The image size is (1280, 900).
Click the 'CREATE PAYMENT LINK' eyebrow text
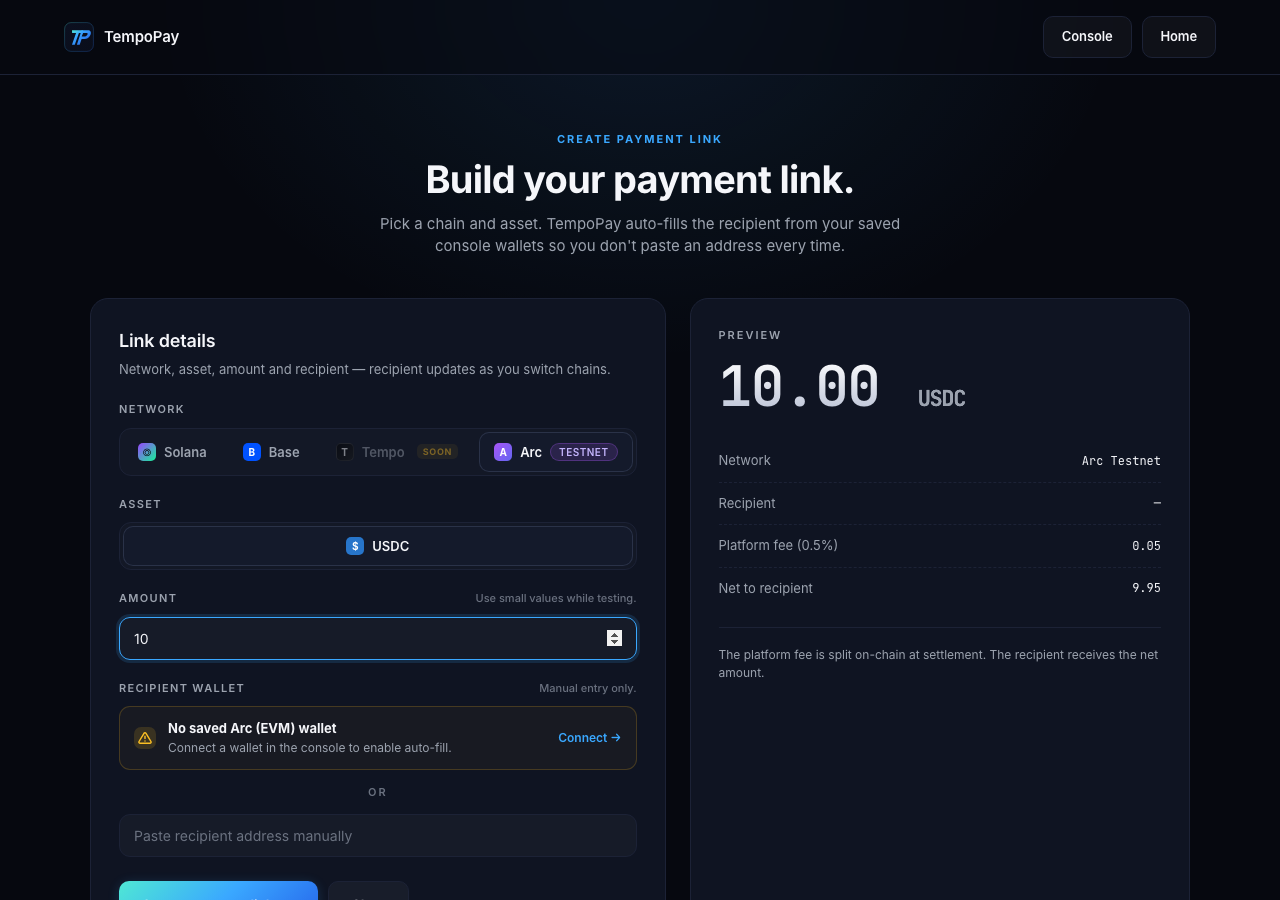tap(640, 139)
